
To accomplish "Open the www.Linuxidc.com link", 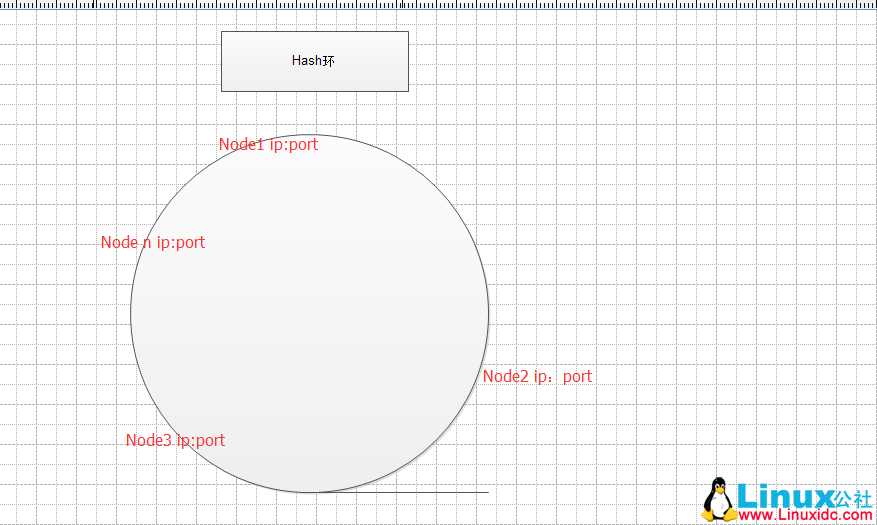I will click(x=804, y=514).
